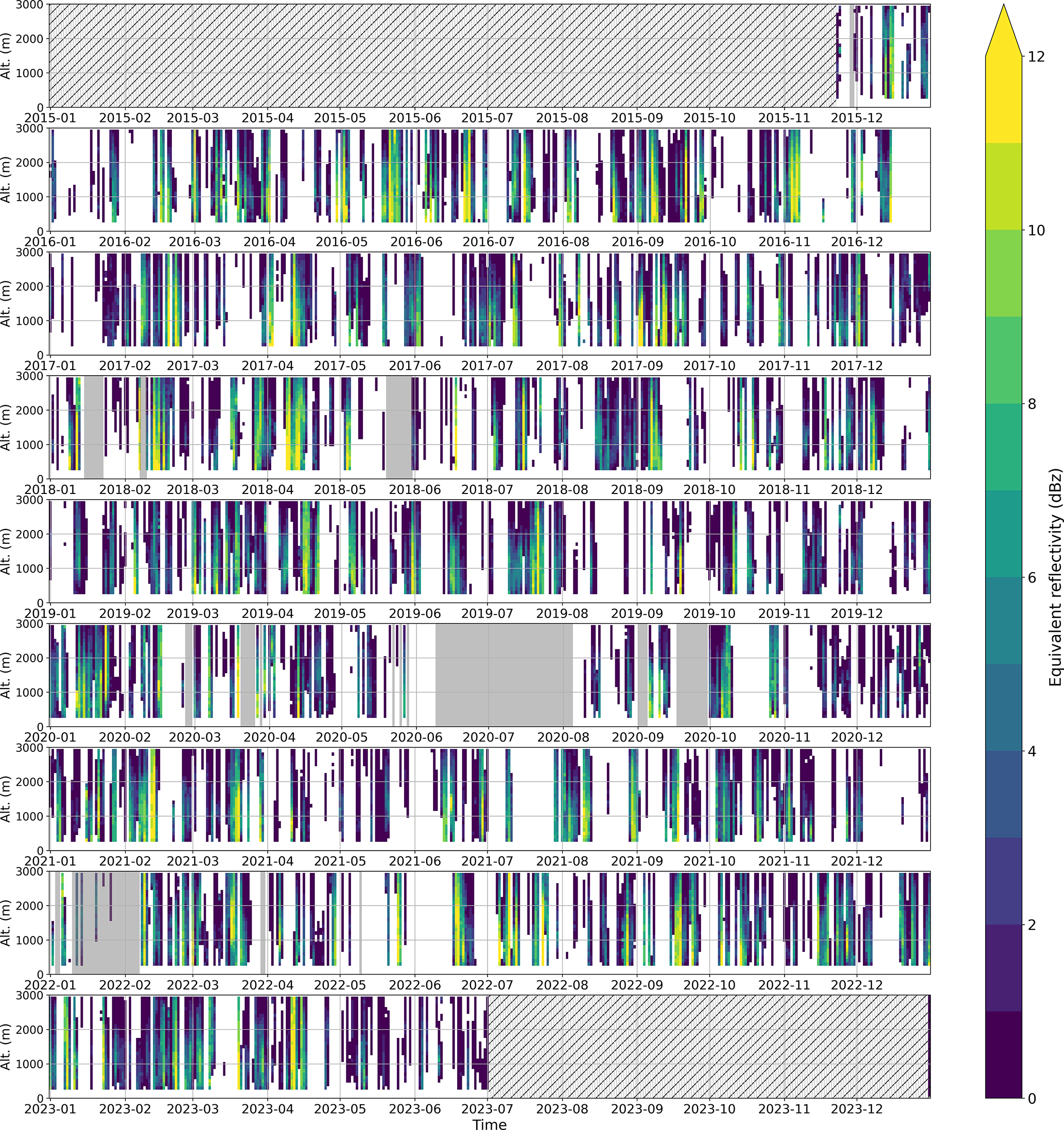Click the dark purple bottom colorbar segment
Screen dimensions: 1064x1130
1003,1054
